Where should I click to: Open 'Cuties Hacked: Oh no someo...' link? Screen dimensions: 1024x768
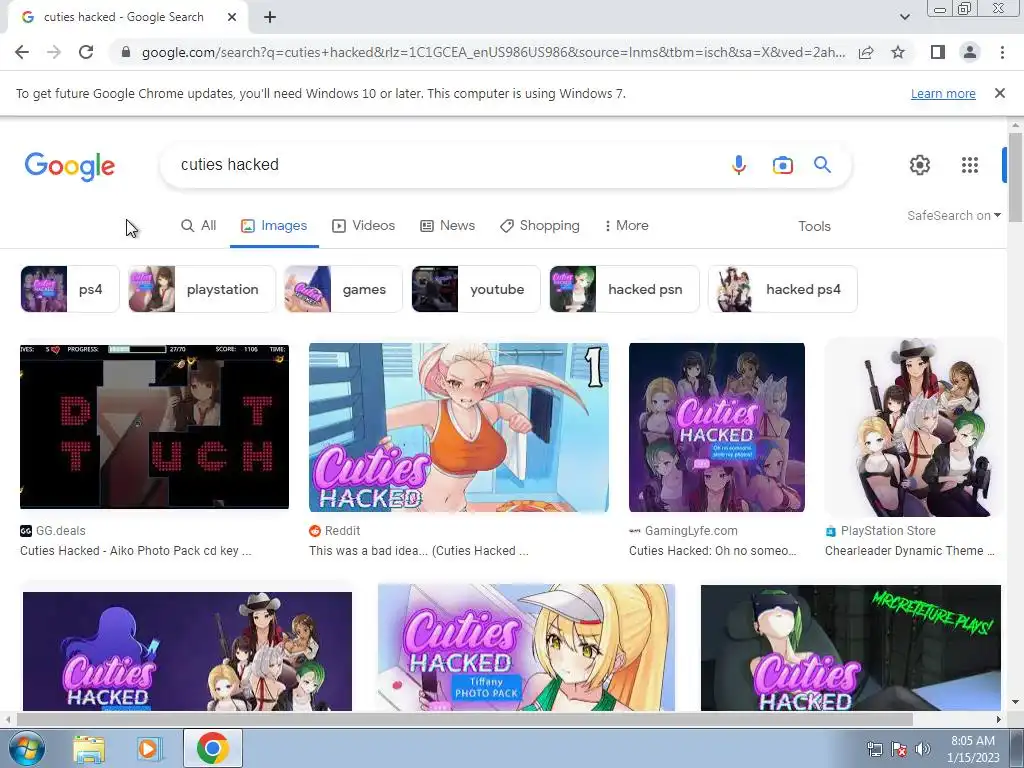(712, 551)
